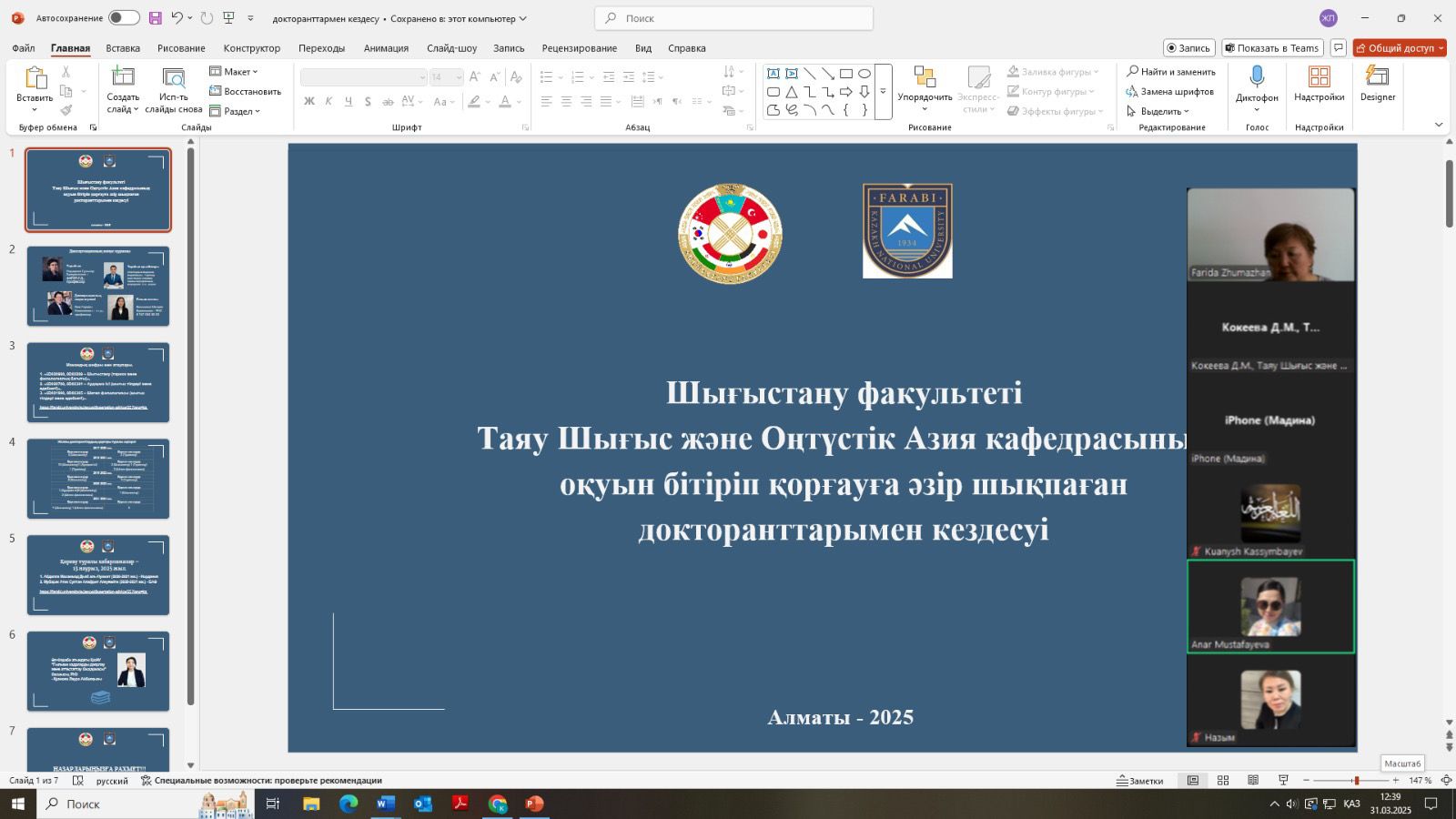Click the Диктофон microphone icon

pos(1257,76)
